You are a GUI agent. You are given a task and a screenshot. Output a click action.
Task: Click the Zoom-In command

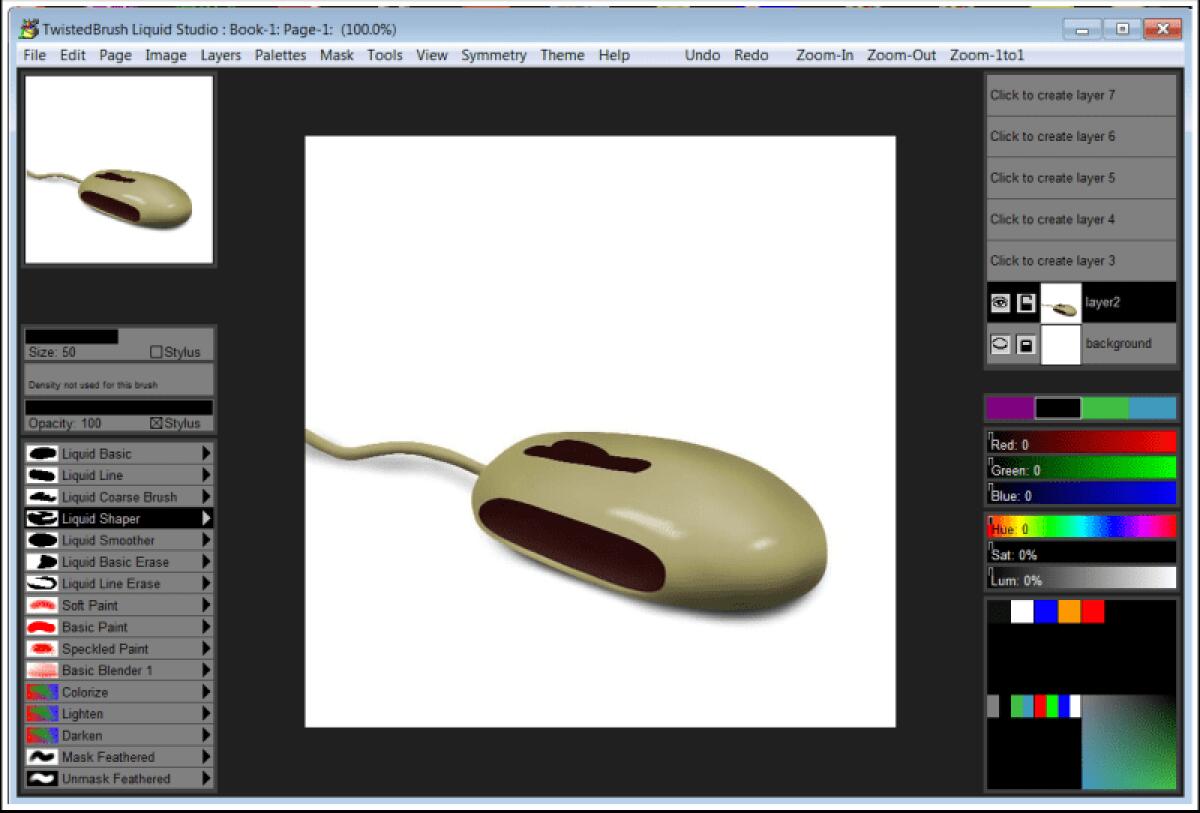[x=823, y=55]
